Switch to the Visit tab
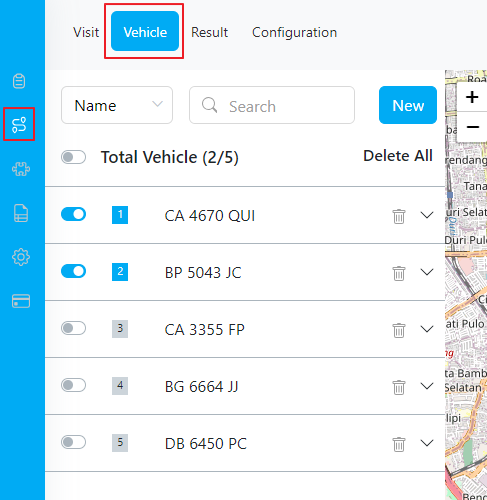This screenshot has height=500, width=487. pyautogui.click(x=86, y=32)
